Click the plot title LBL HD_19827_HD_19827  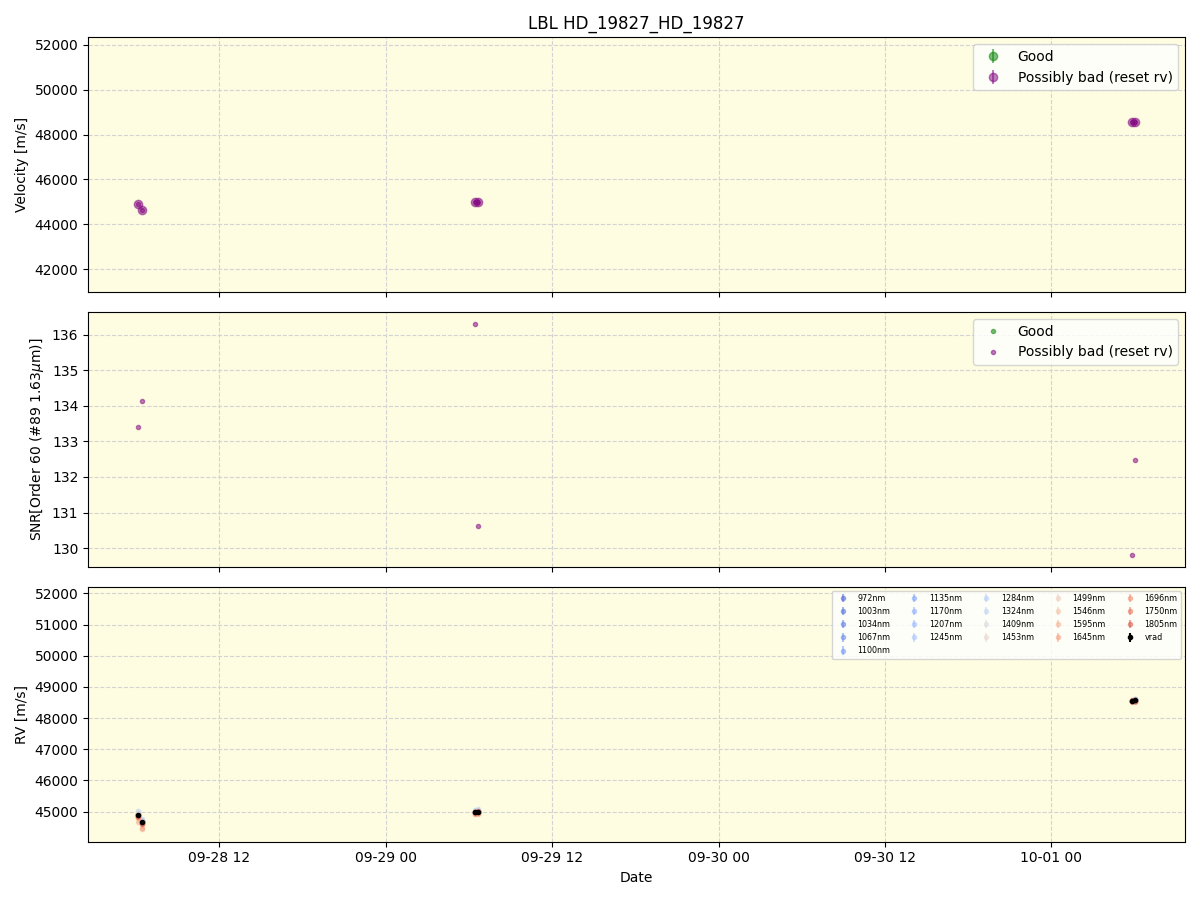coord(636,23)
